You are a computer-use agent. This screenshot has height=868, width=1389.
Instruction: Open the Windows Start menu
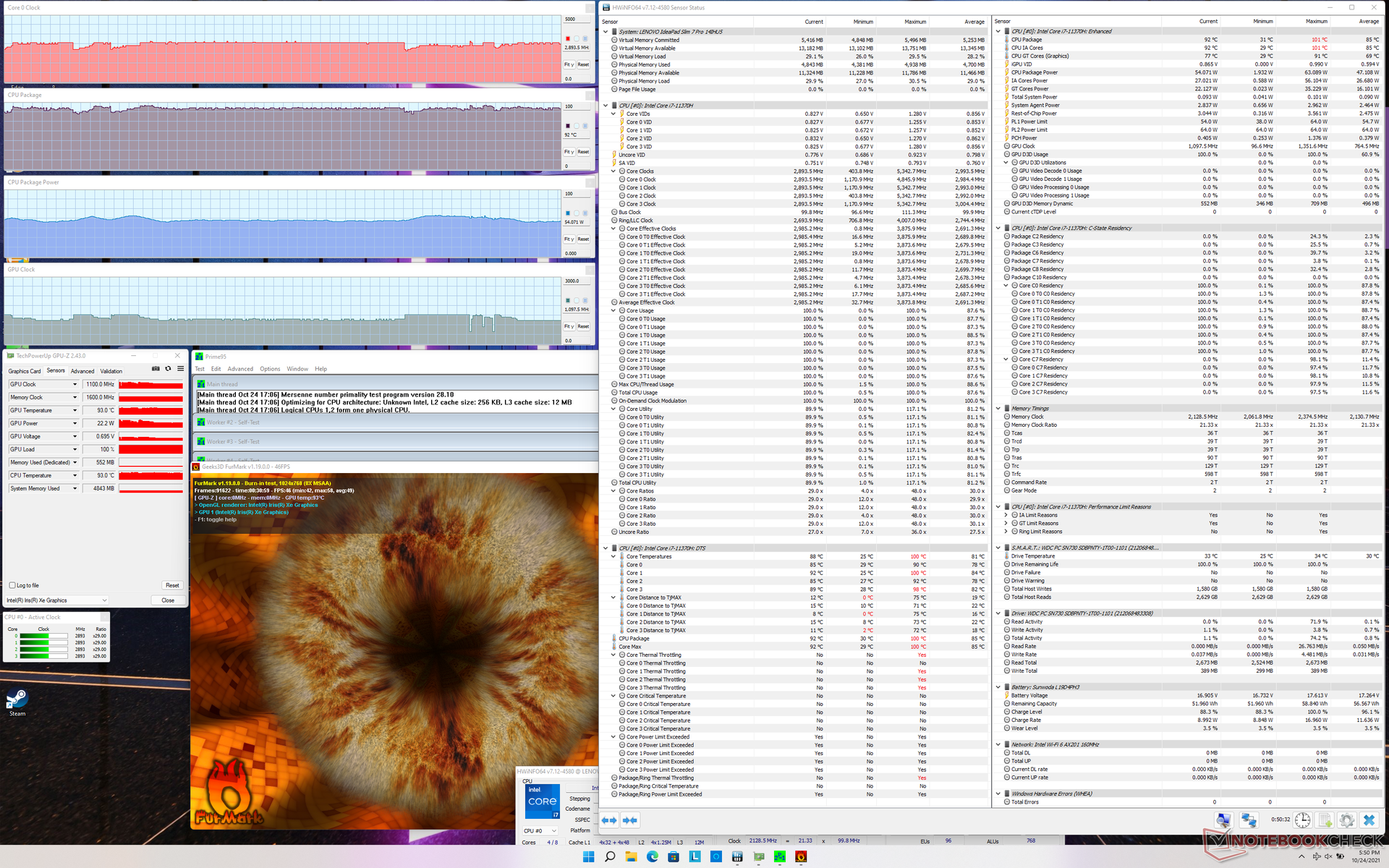click(588, 856)
